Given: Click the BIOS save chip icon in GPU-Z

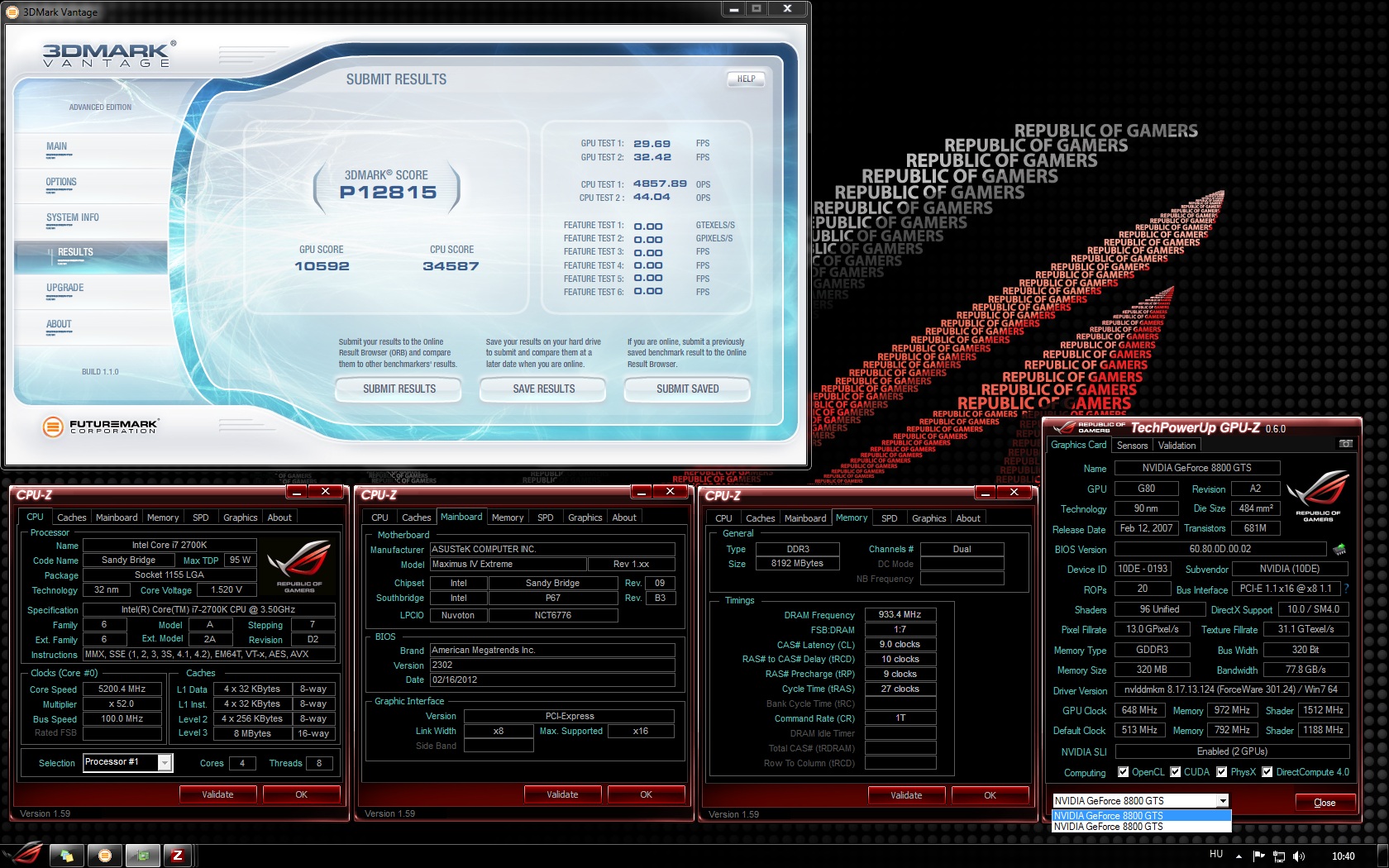Looking at the screenshot, I should (x=1339, y=549).
